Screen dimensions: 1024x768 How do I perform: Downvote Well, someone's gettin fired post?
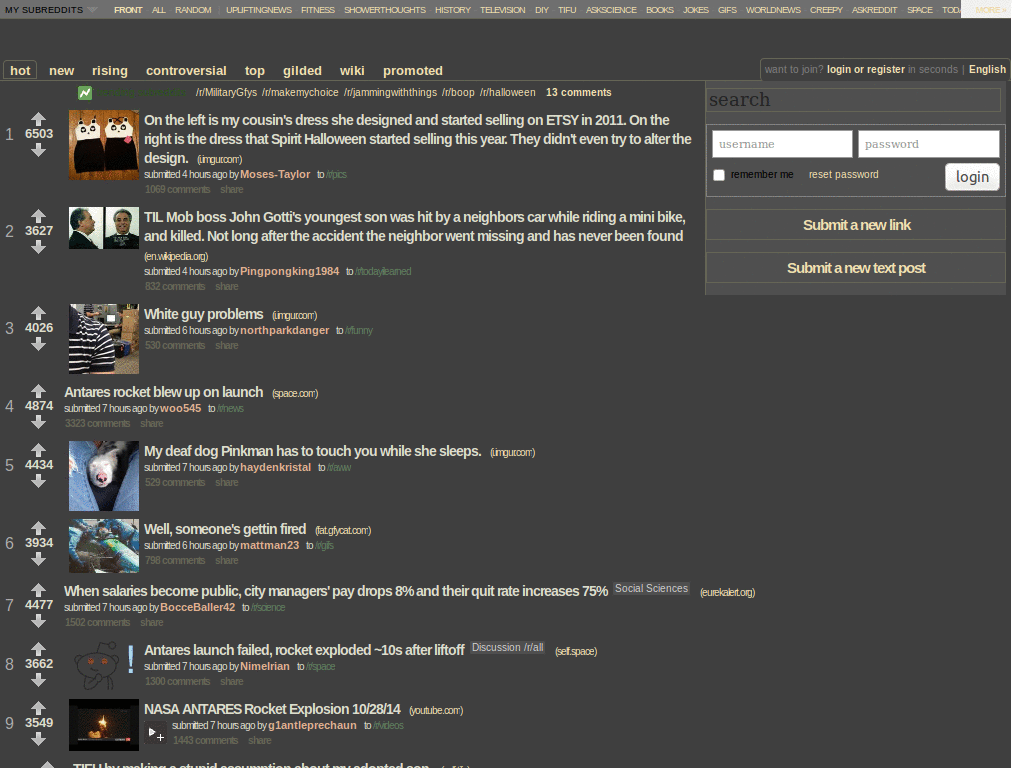(x=39, y=559)
